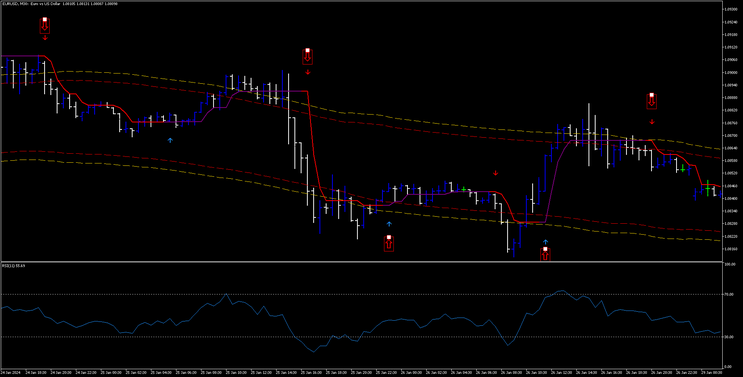Image resolution: width=743 pixels, height=377 pixels.
Task: Select the boxed sell-signal icon above the 25 Jan 16:00 drop
Action: tap(308, 56)
